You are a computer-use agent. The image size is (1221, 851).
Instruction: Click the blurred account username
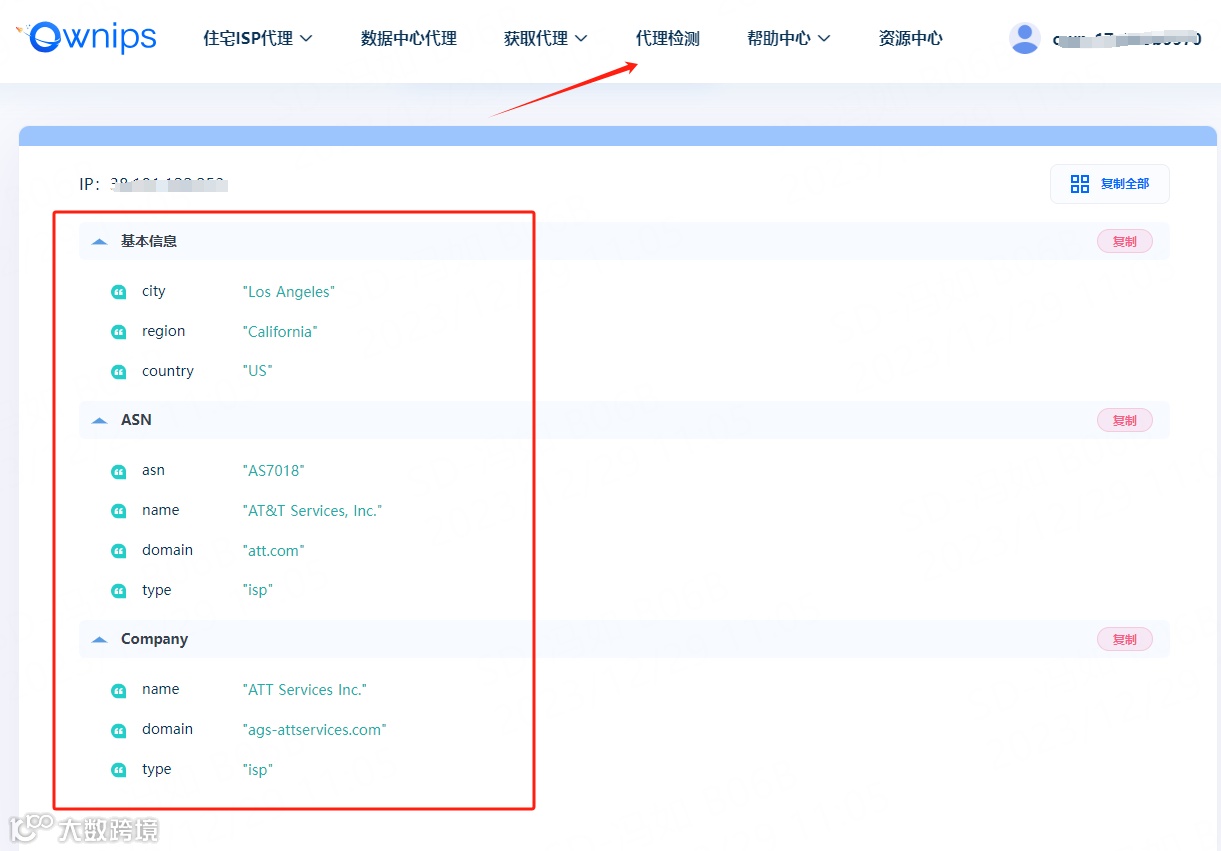pyautogui.click(x=1127, y=39)
